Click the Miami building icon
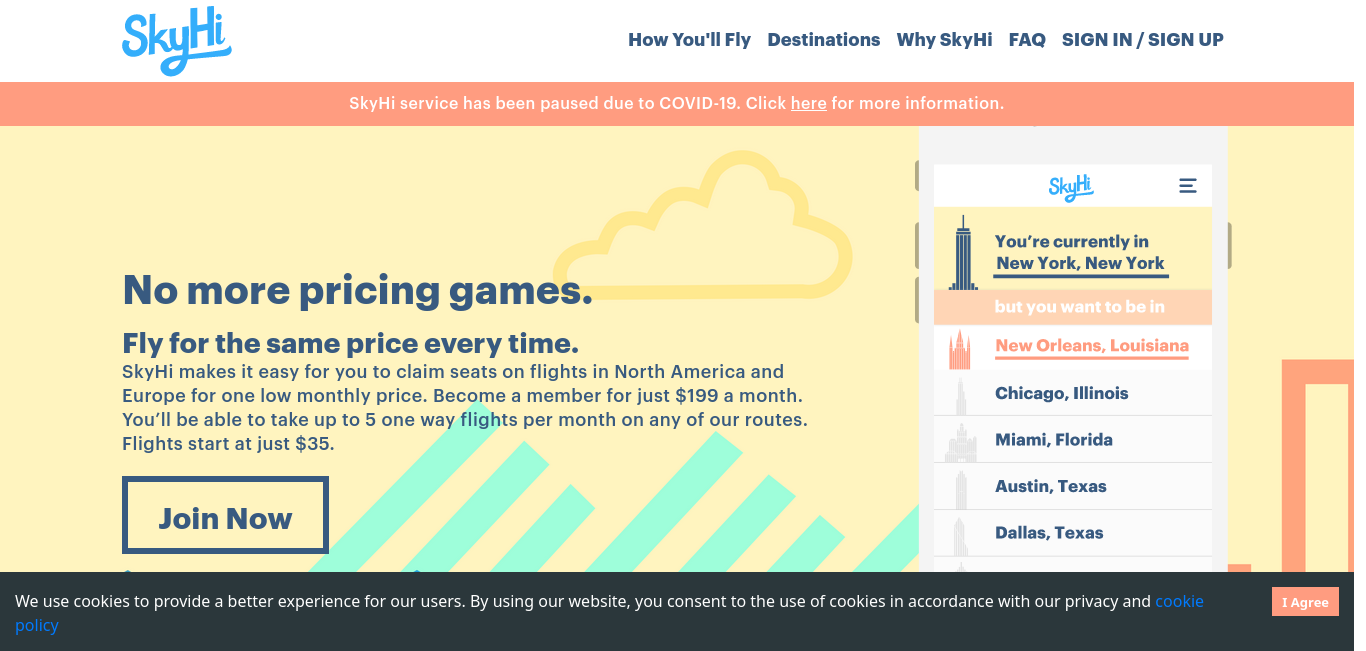 (x=960, y=441)
